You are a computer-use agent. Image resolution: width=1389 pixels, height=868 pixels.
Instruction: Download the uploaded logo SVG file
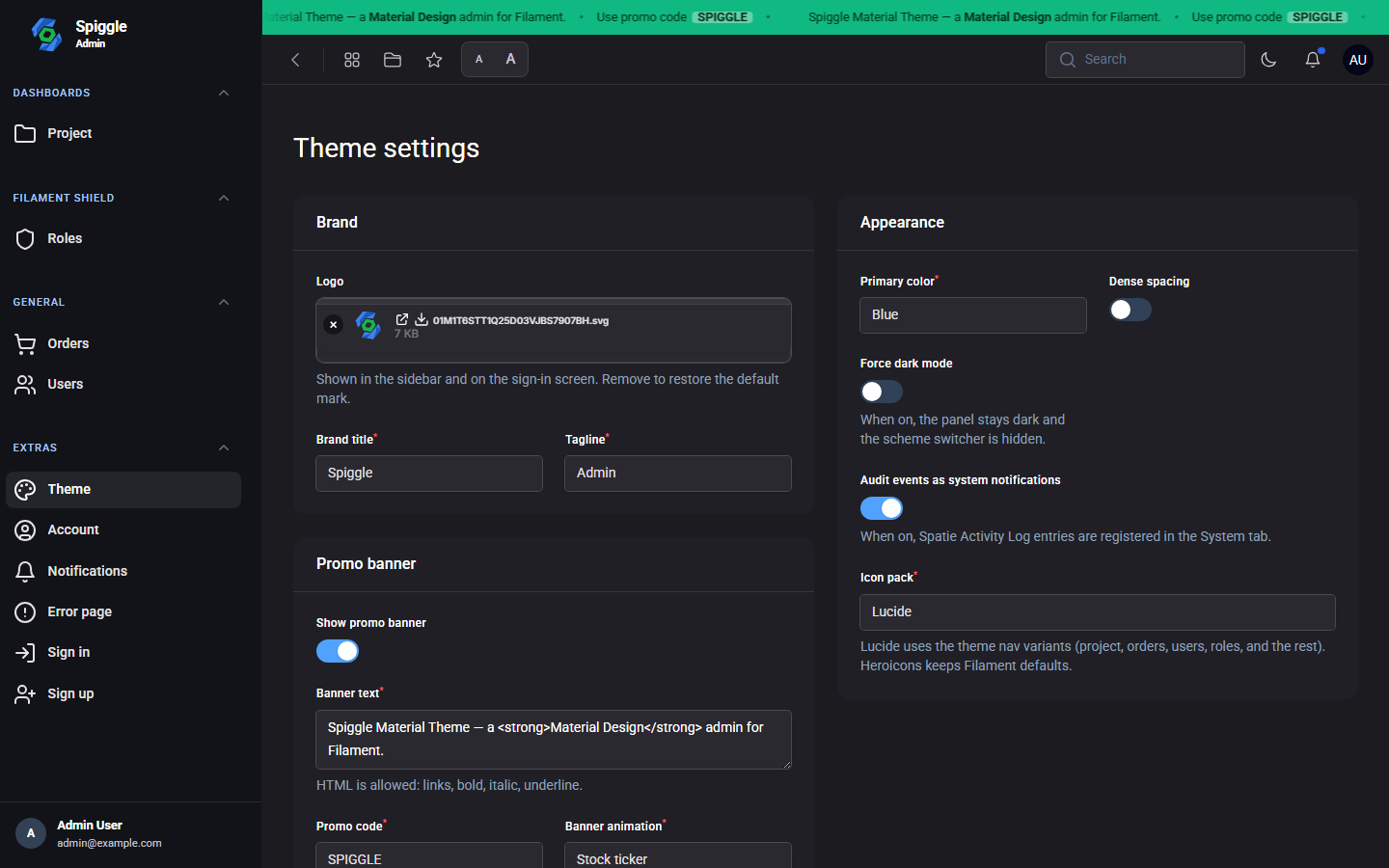click(x=422, y=319)
